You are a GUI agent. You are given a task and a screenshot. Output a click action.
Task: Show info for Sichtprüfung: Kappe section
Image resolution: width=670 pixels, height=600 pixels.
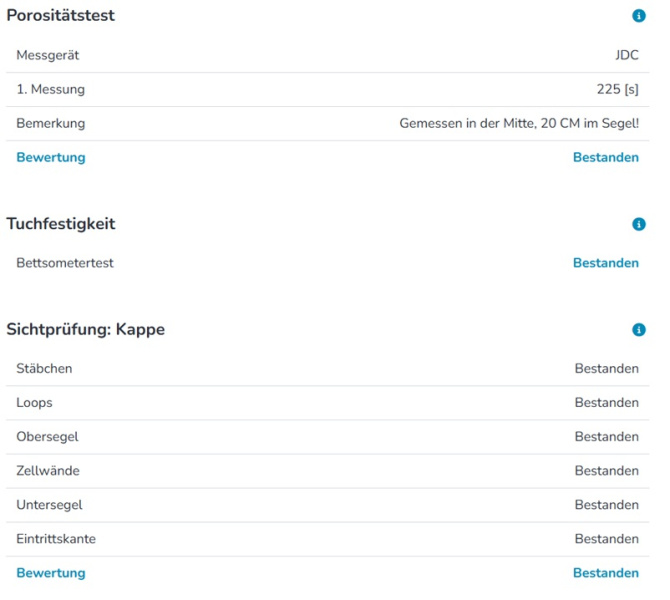point(639,330)
